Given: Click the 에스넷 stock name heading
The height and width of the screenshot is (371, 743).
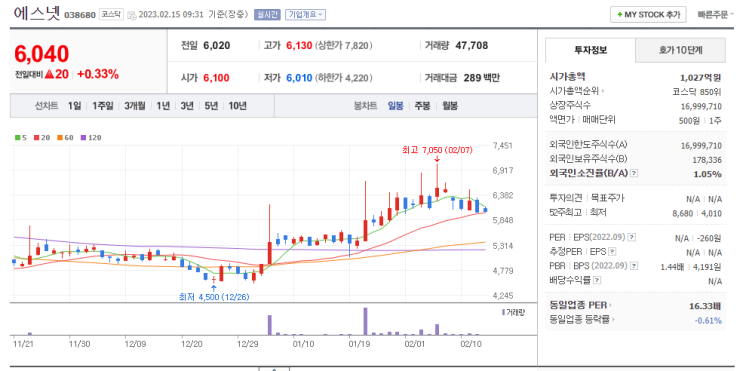Looking at the screenshot, I should tap(37, 14).
